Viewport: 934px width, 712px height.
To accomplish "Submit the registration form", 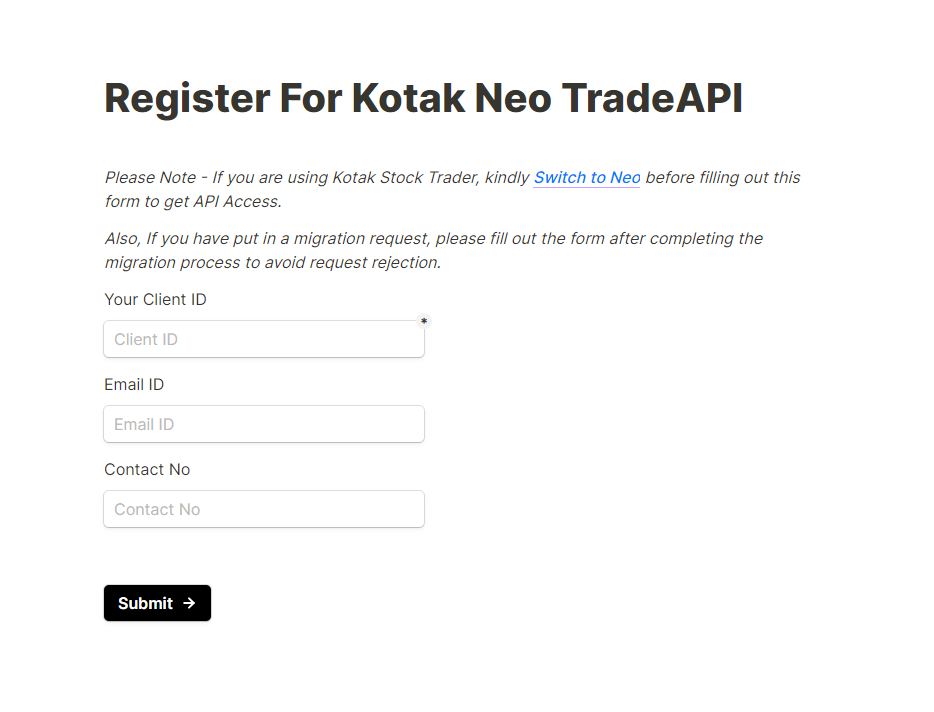I will pos(157,603).
